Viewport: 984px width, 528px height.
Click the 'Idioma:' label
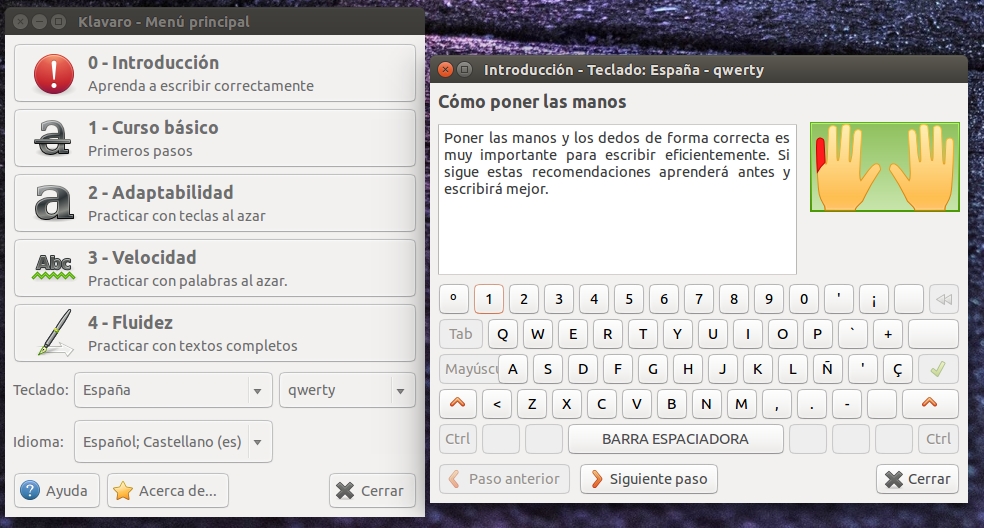tap(38, 441)
